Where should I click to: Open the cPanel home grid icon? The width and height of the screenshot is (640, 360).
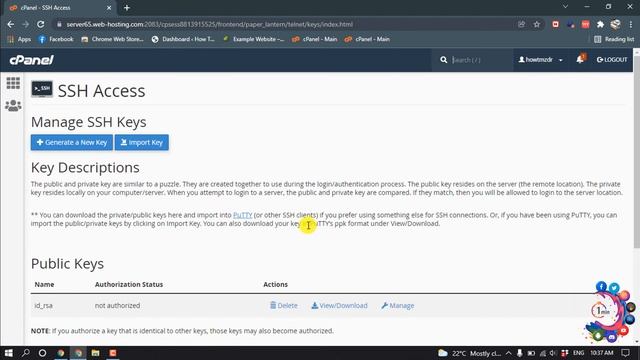tap(13, 83)
